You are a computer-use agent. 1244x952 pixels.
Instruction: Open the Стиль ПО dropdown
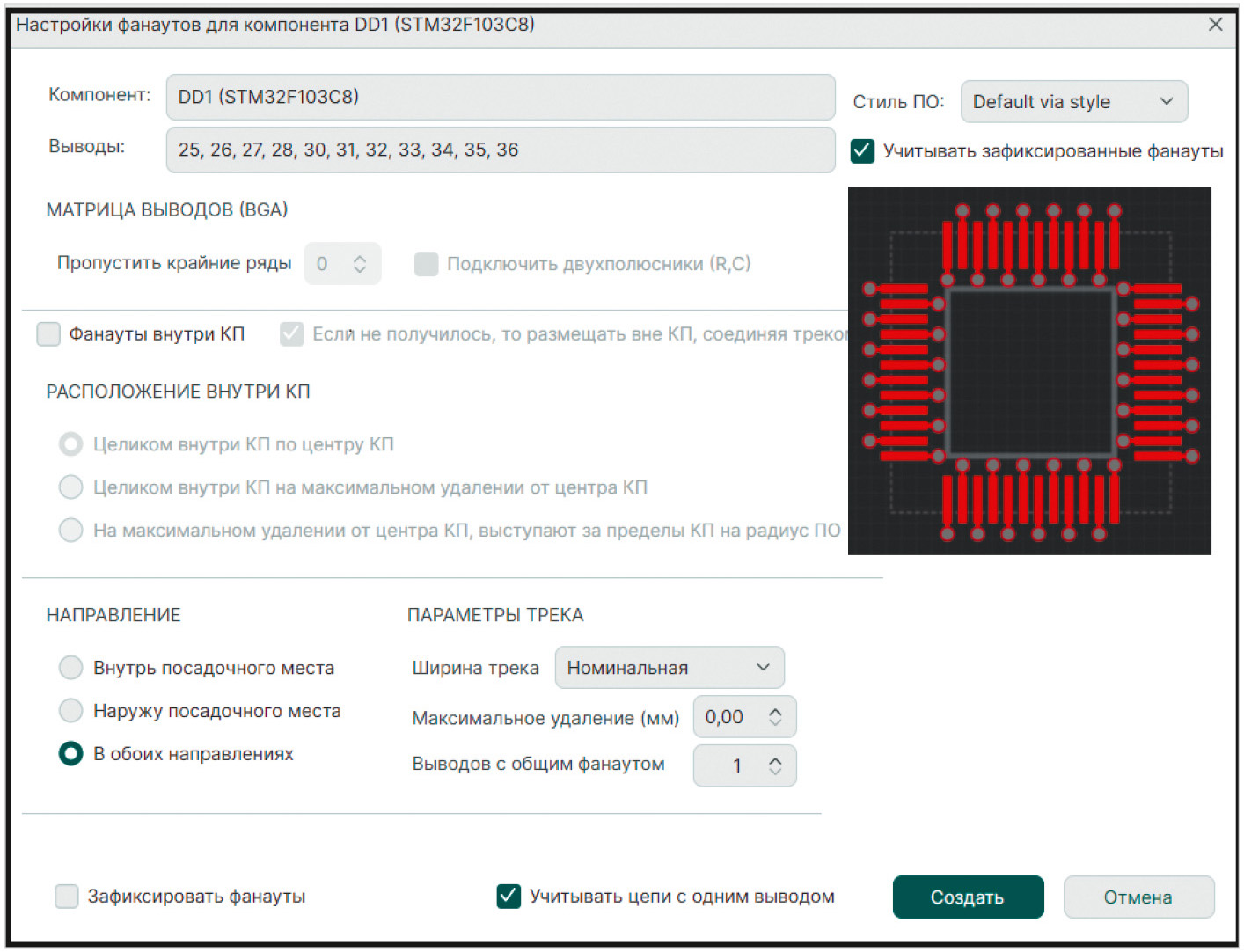tap(1072, 102)
